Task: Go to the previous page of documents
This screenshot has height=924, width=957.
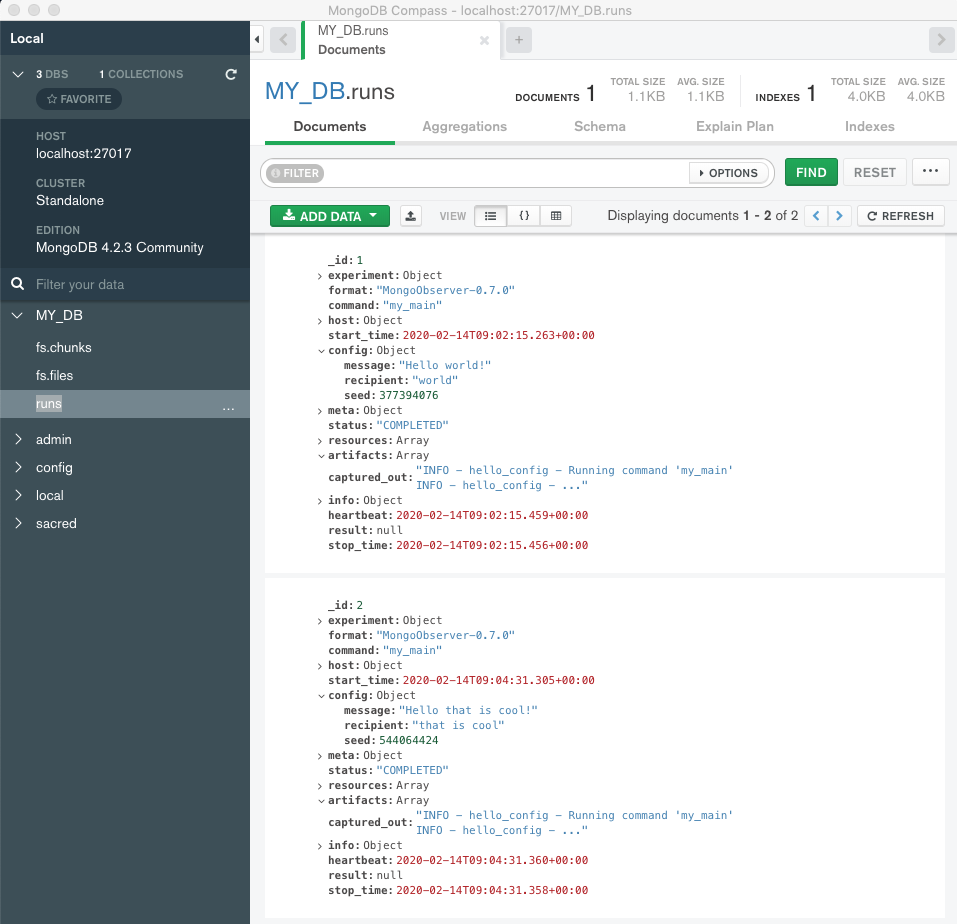Action: click(x=816, y=216)
